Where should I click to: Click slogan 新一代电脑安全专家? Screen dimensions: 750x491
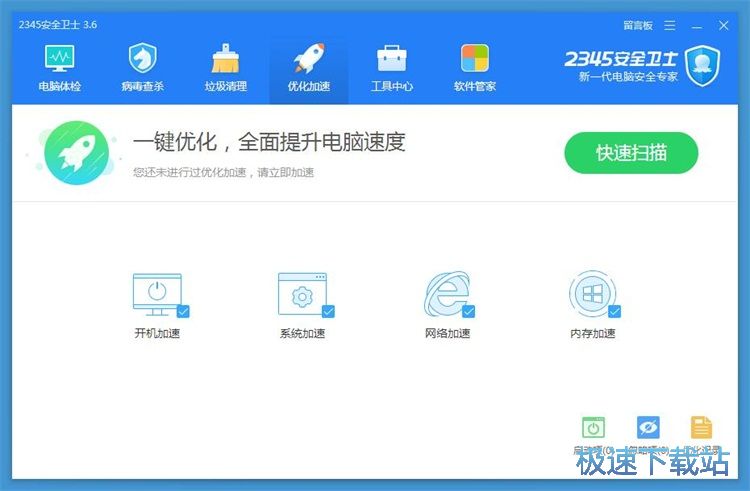pos(628,77)
